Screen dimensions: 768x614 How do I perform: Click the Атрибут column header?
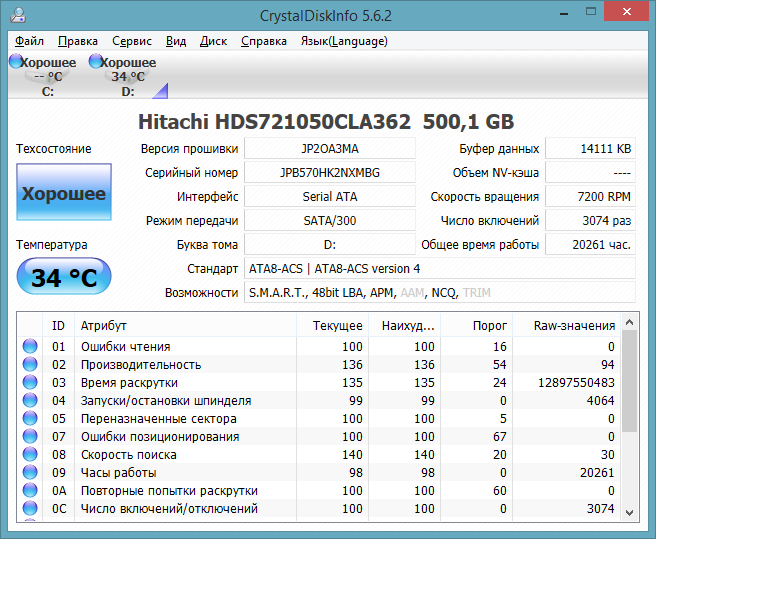tap(185, 325)
